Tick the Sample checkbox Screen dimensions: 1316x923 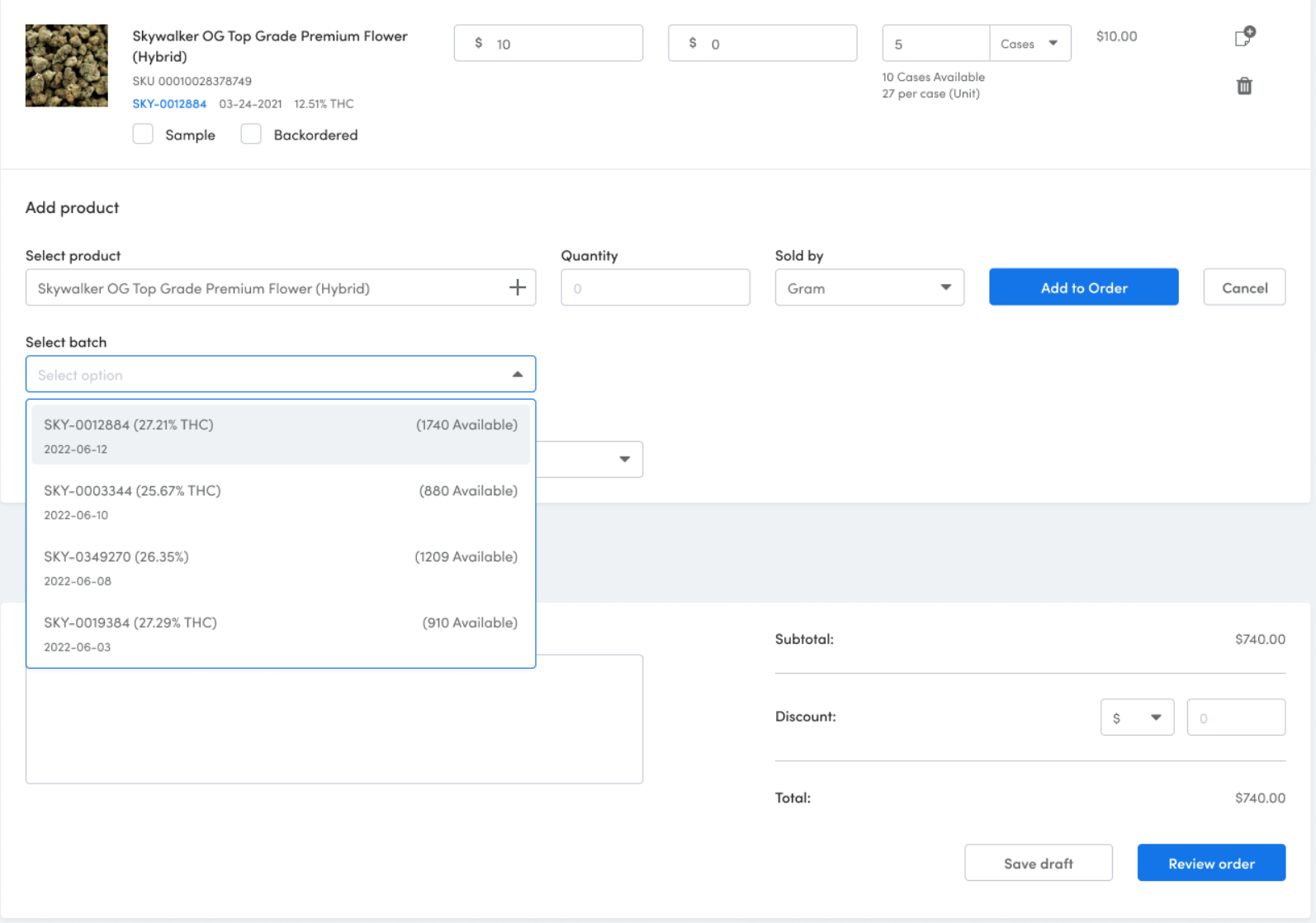point(143,134)
